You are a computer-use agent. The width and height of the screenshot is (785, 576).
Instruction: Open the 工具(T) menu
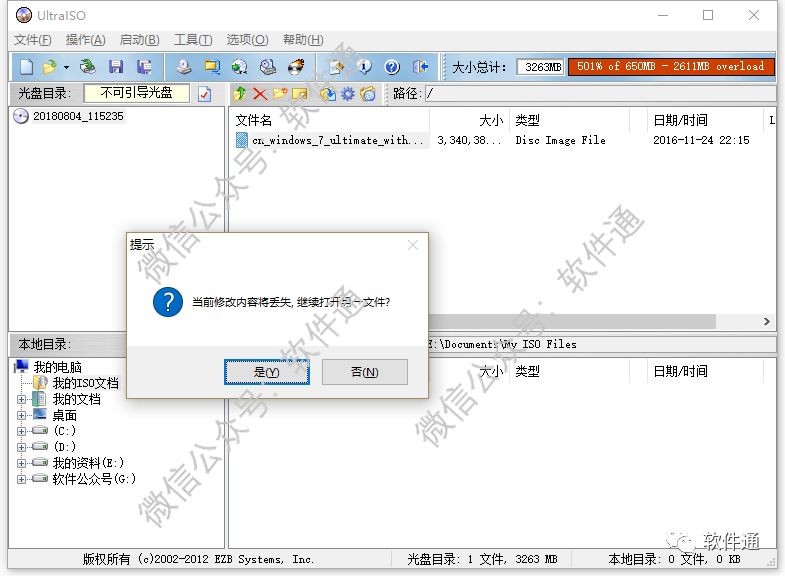point(193,40)
